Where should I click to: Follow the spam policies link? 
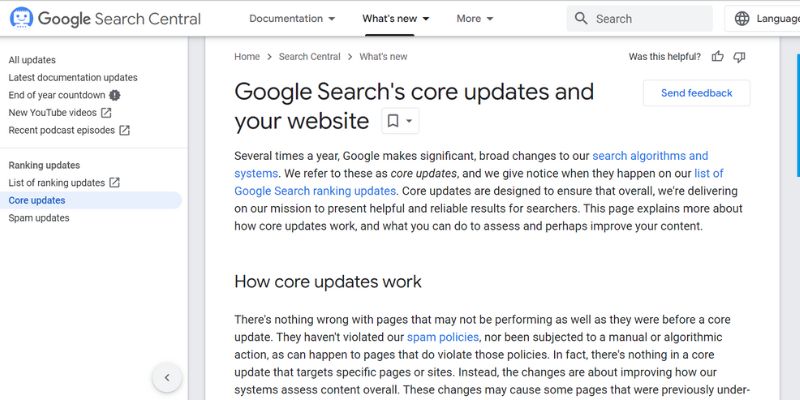442,337
